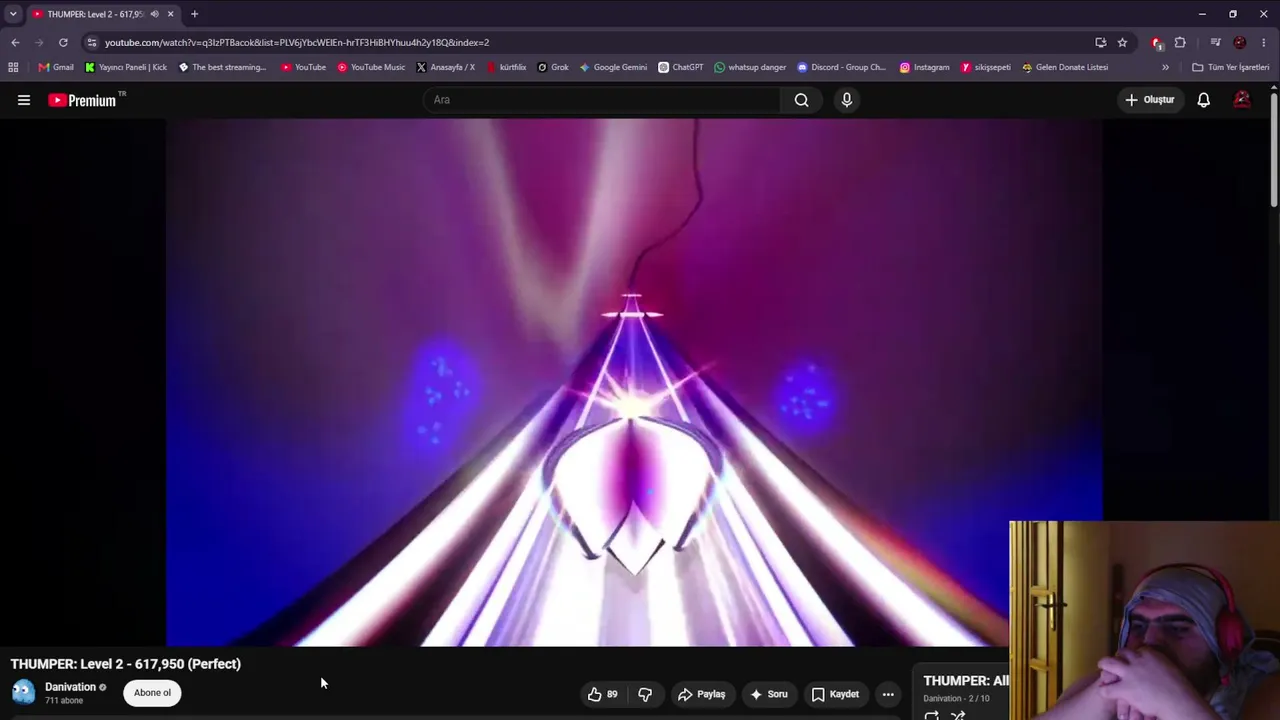This screenshot has height=720, width=1280.
Task: Open the install/cast icon in address bar
Action: tap(1101, 42)
